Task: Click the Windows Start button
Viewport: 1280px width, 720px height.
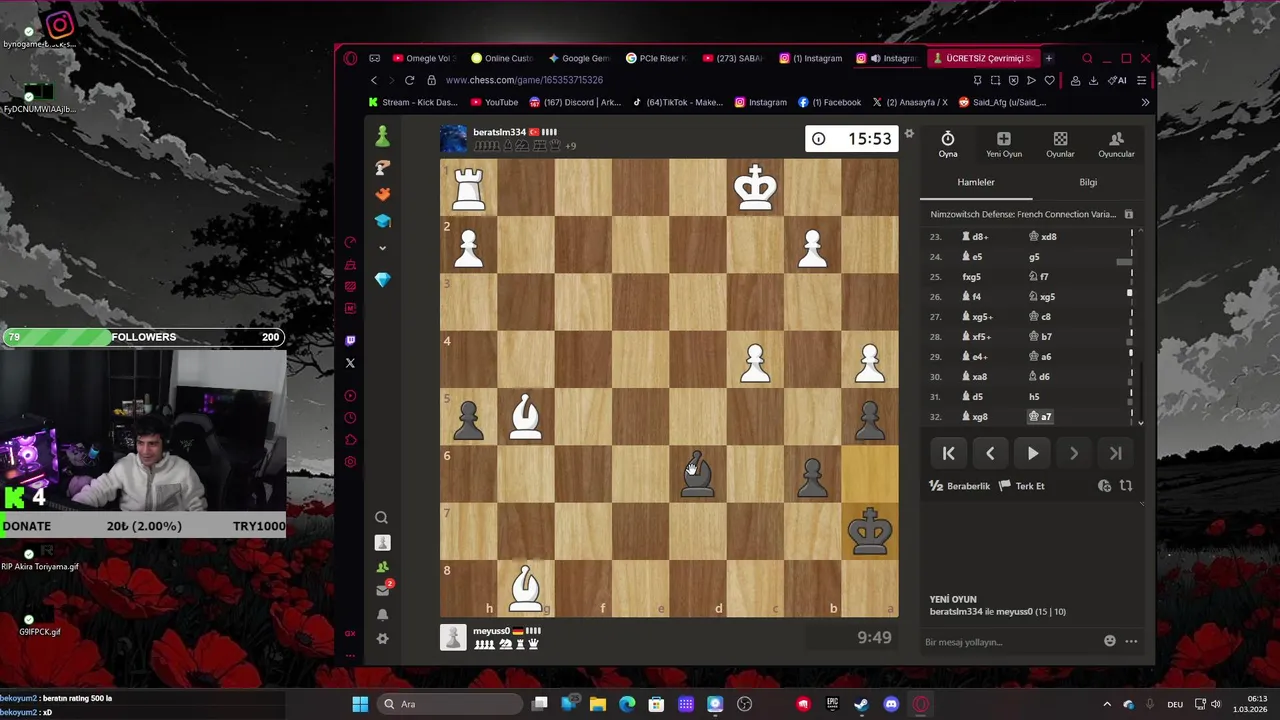Action: [x=360, y=704]
